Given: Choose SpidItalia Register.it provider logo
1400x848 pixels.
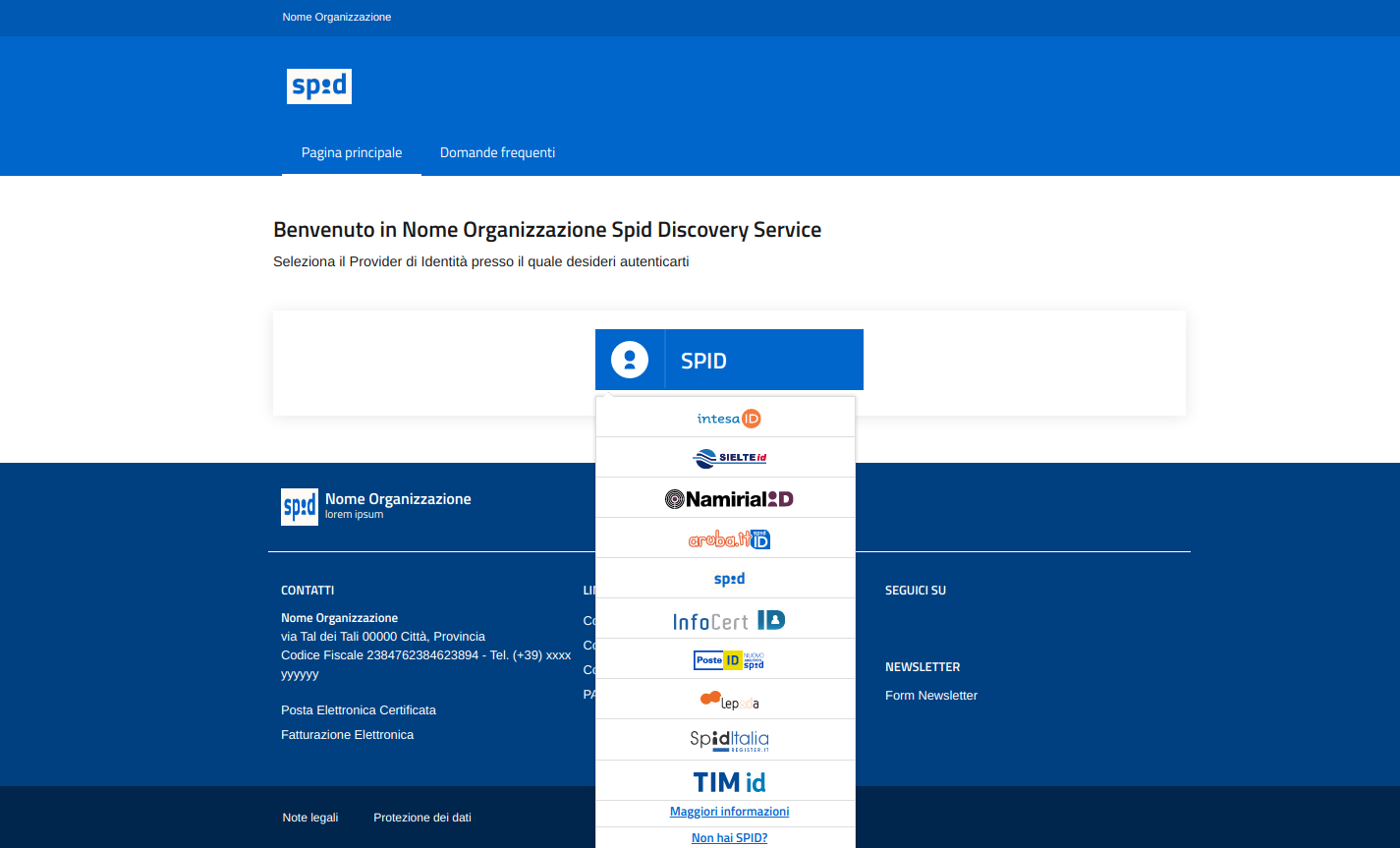Looking at the screenshot, I should tap(729, 740).
